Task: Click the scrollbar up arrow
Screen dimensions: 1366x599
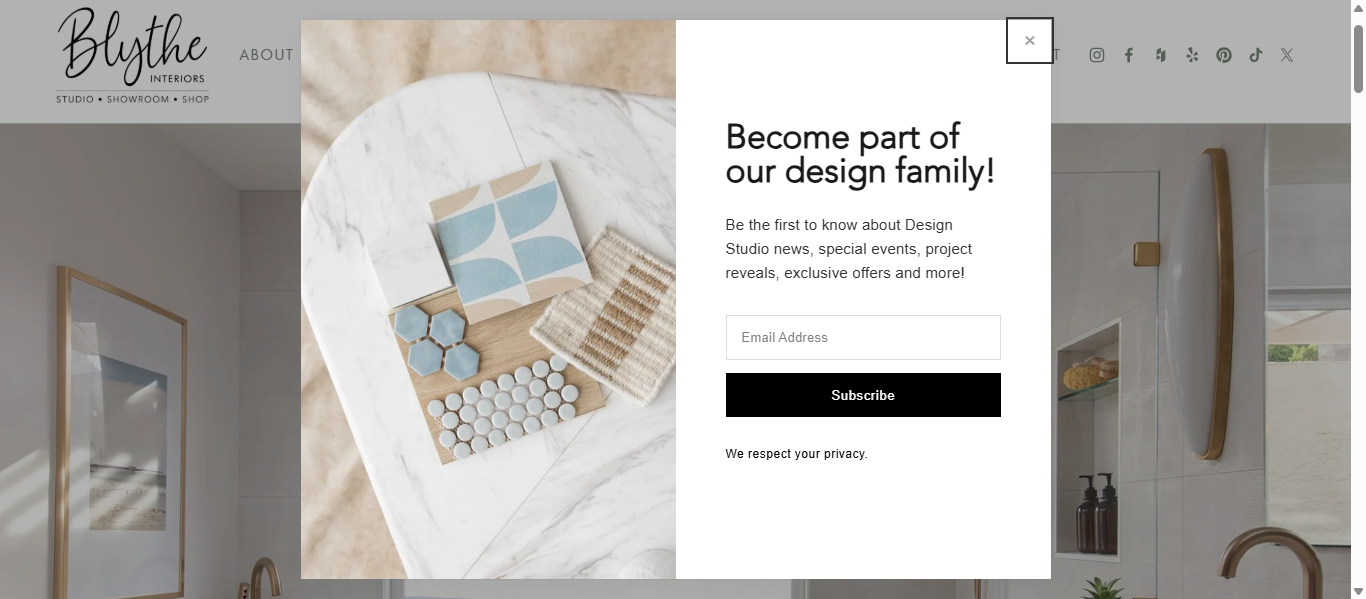Action: (x=1358, y=8)
